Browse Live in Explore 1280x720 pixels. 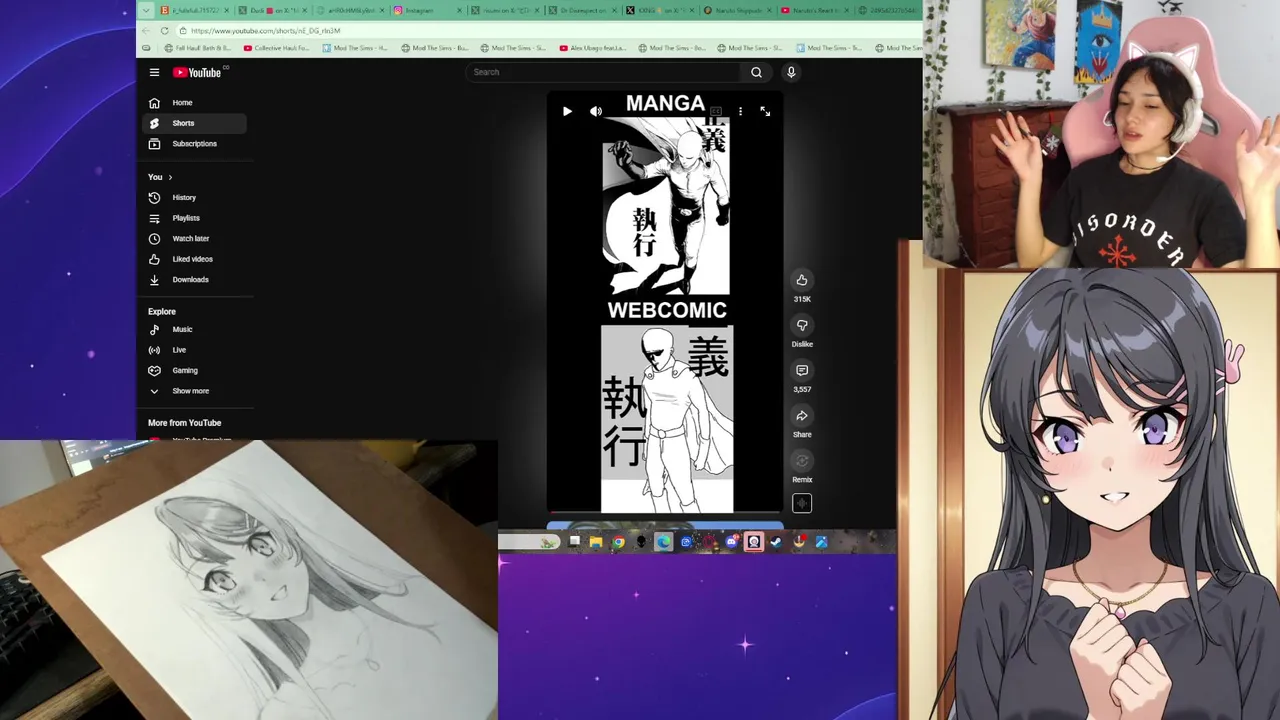[x=195, y=350]
